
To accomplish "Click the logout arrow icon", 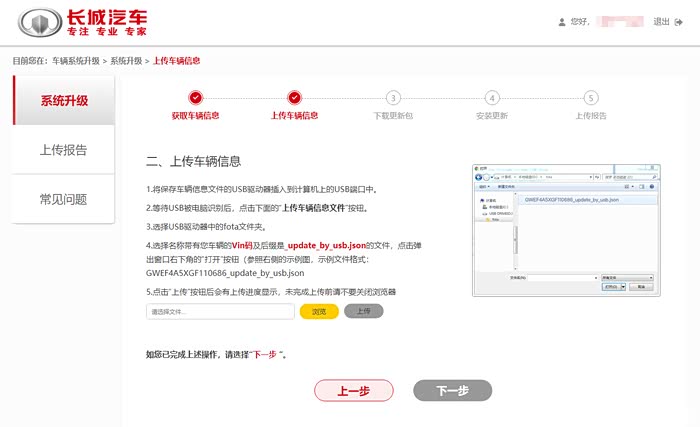I will tap(679, 22).
